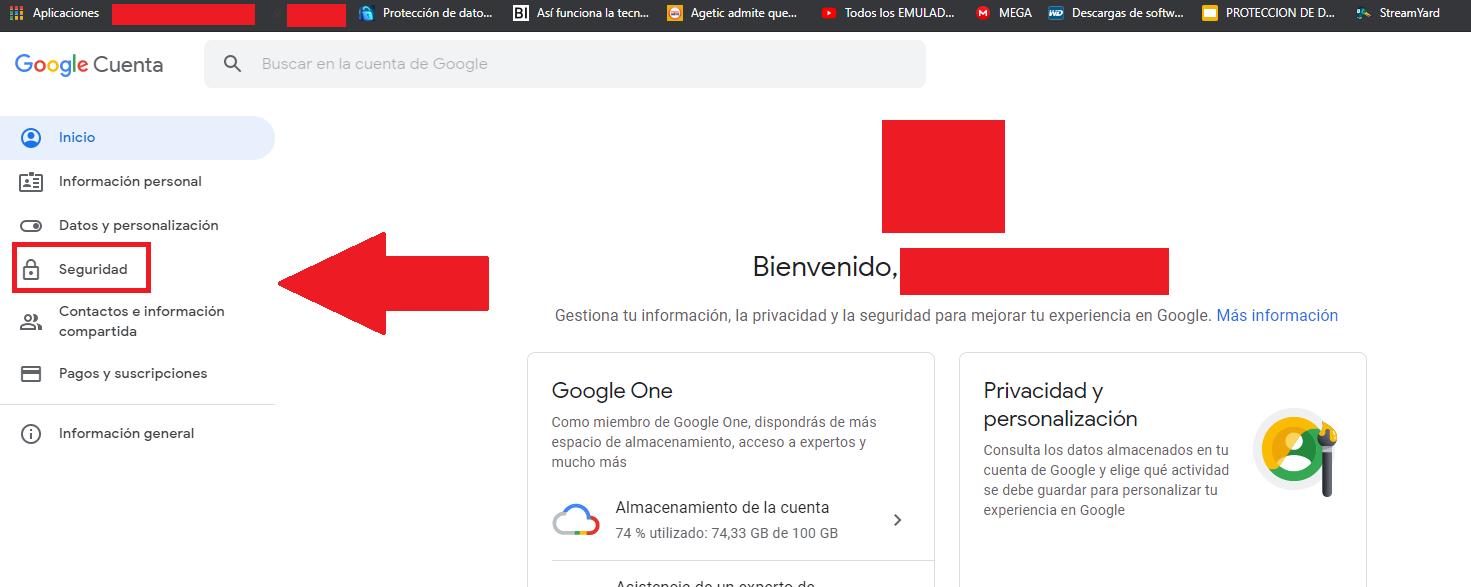Image resolution: width=1471 pixels, height=587 pixels.
Task: Click the Contactos people icon
Action: (x=31, y=322)
